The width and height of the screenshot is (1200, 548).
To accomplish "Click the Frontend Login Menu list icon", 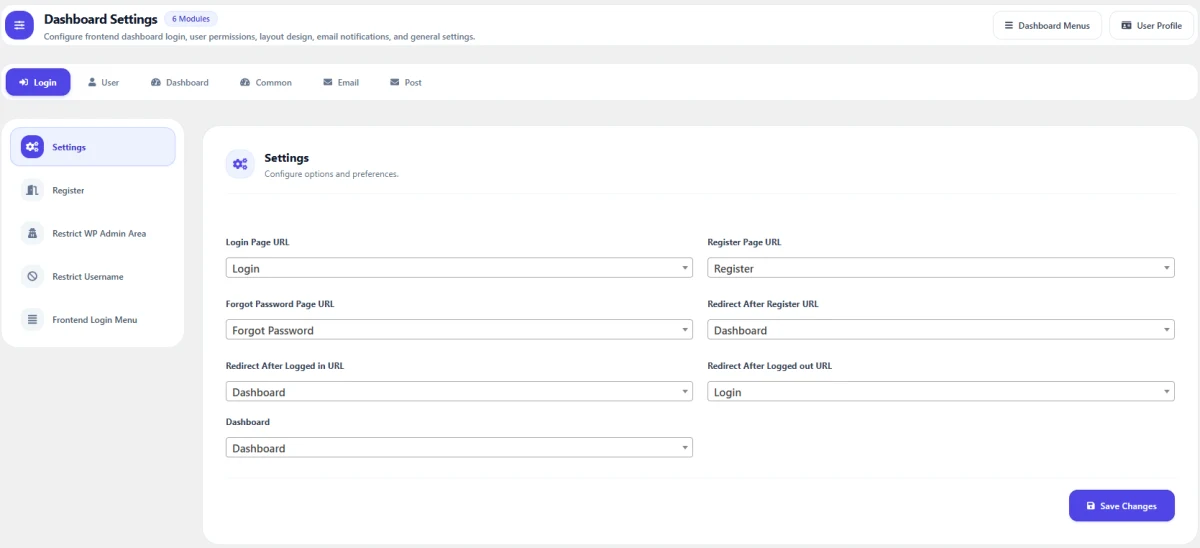I will point(33,319).
